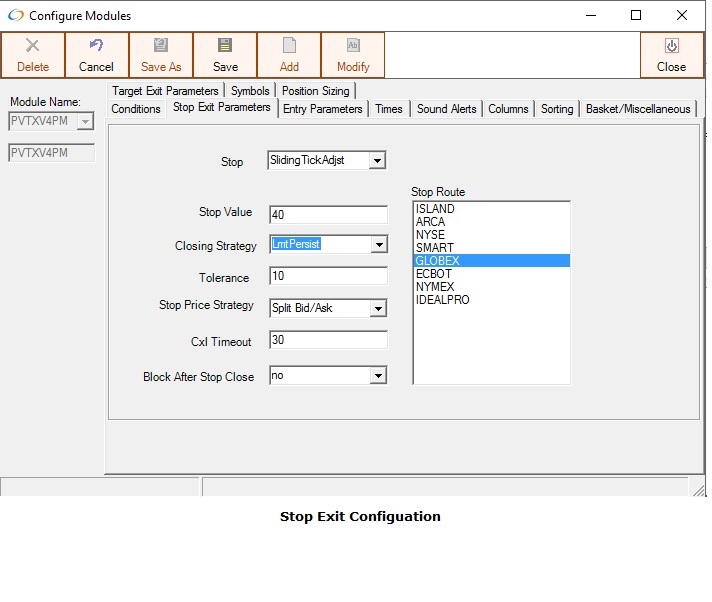Image resolution: width=712 pixels, height=602 pixels.
Task: Go to the Position Sizing tab
Action: point(315,91)
